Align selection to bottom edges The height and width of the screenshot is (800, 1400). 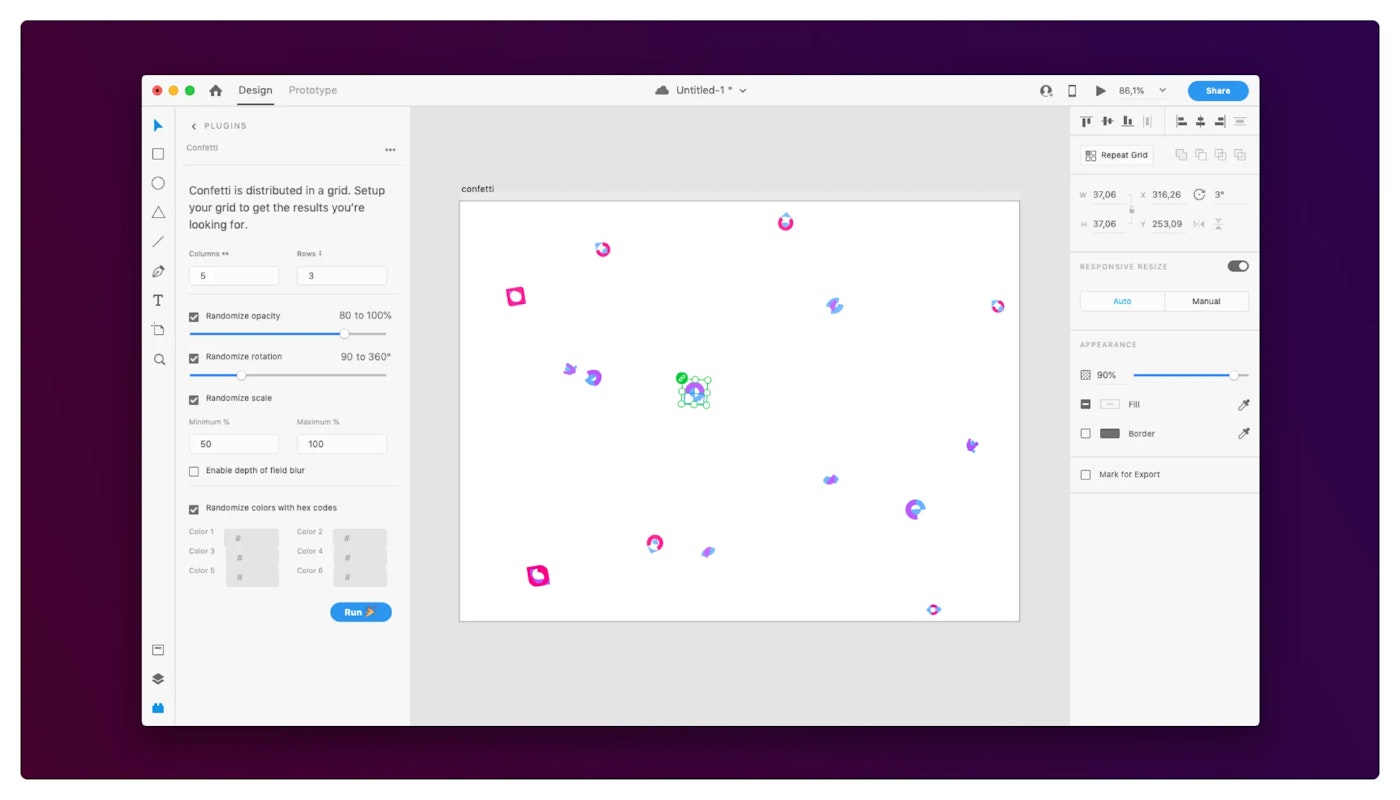[x=1127, y=121]
